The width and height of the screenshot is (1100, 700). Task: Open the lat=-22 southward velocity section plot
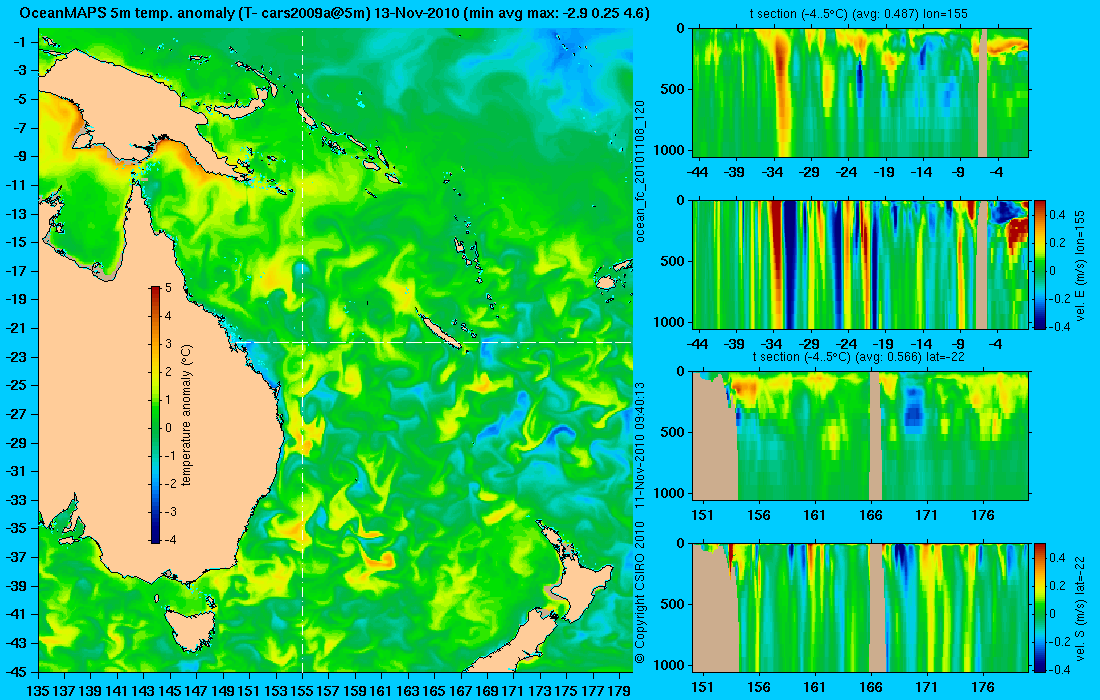pos(860,607)
